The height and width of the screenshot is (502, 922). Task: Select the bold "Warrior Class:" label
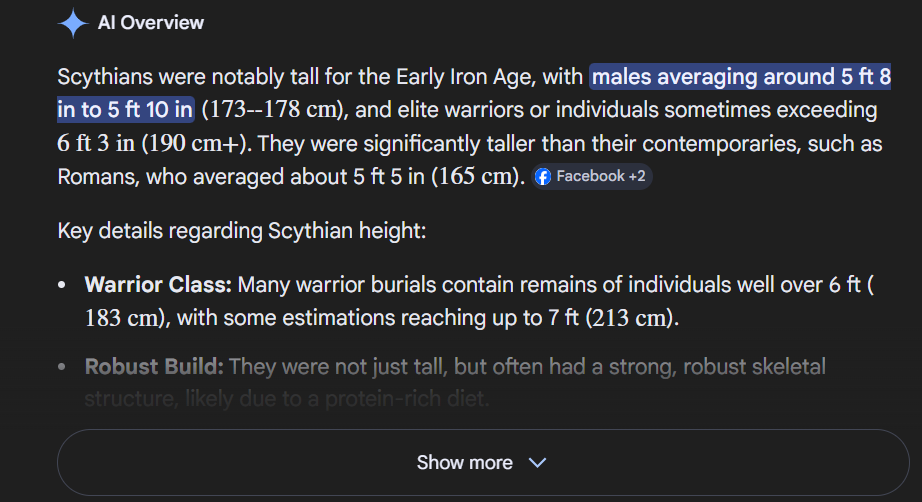coord(158,286)
